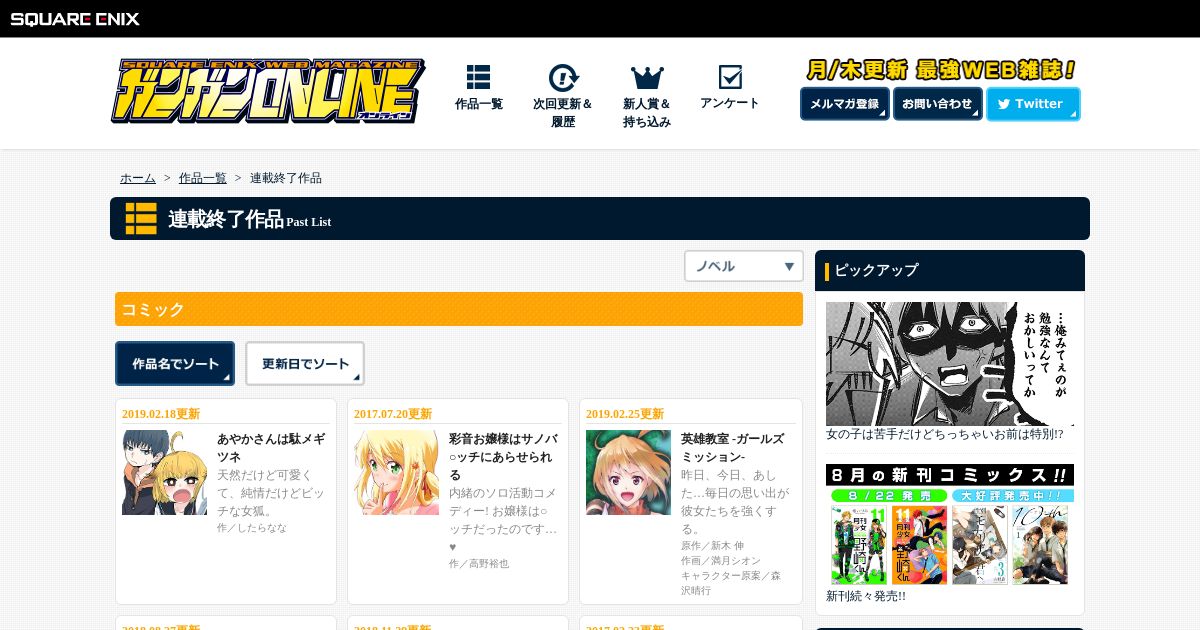Click the コミック section header
Screen dimensions: 1200x630
459,309
